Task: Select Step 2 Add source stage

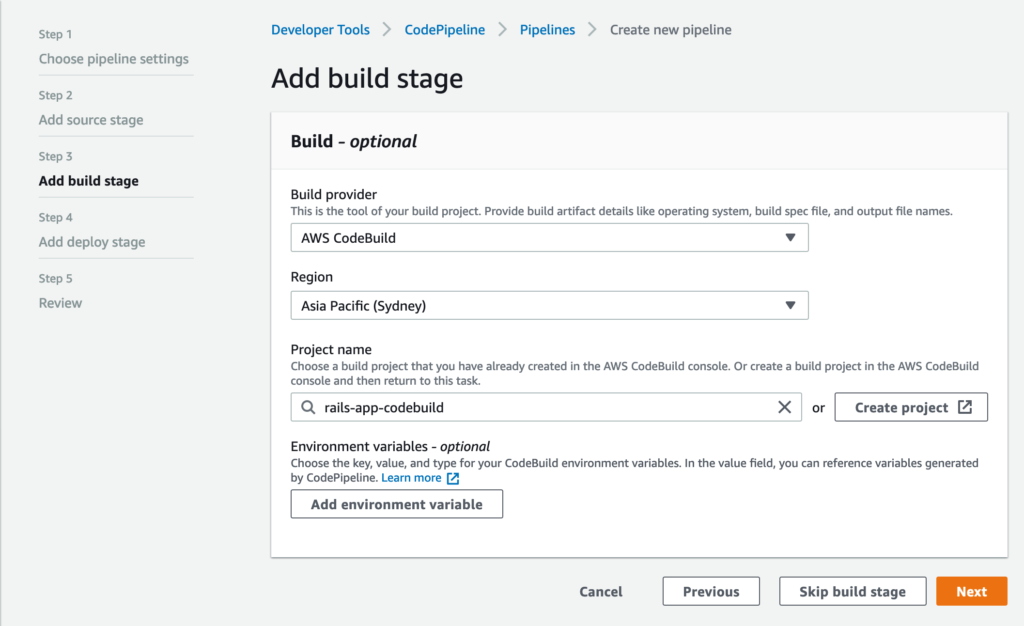Action: 91,120
